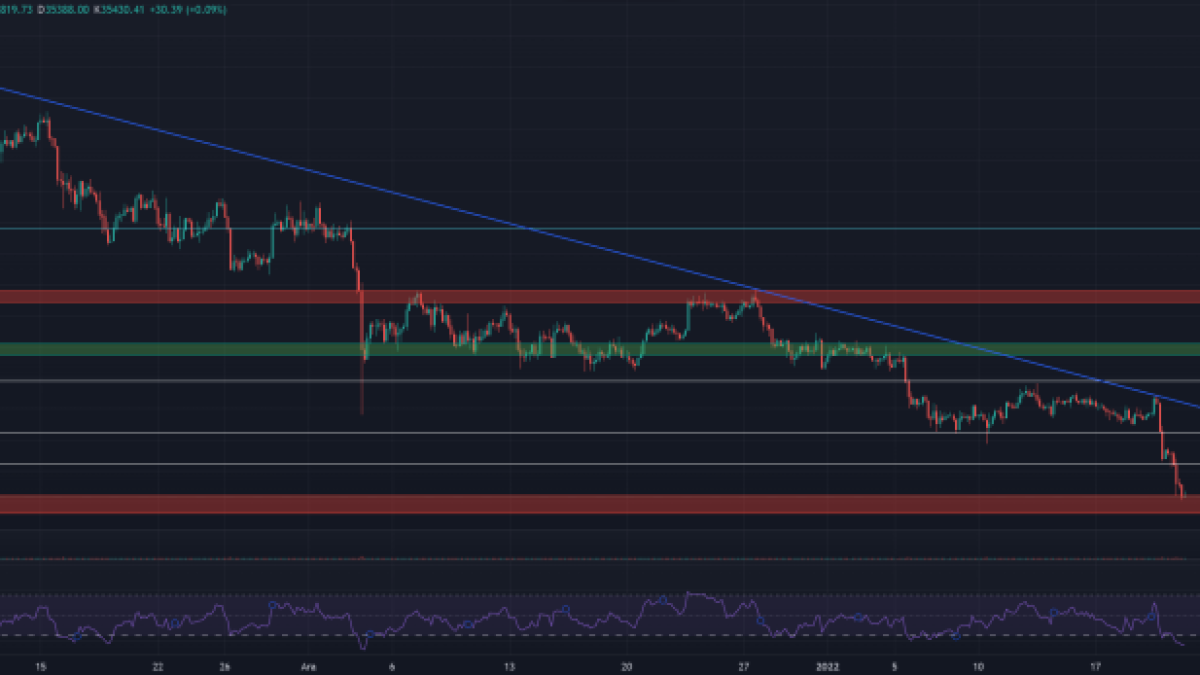
Task: Select date label 15 on the time axis
Action: coord(41,665)
